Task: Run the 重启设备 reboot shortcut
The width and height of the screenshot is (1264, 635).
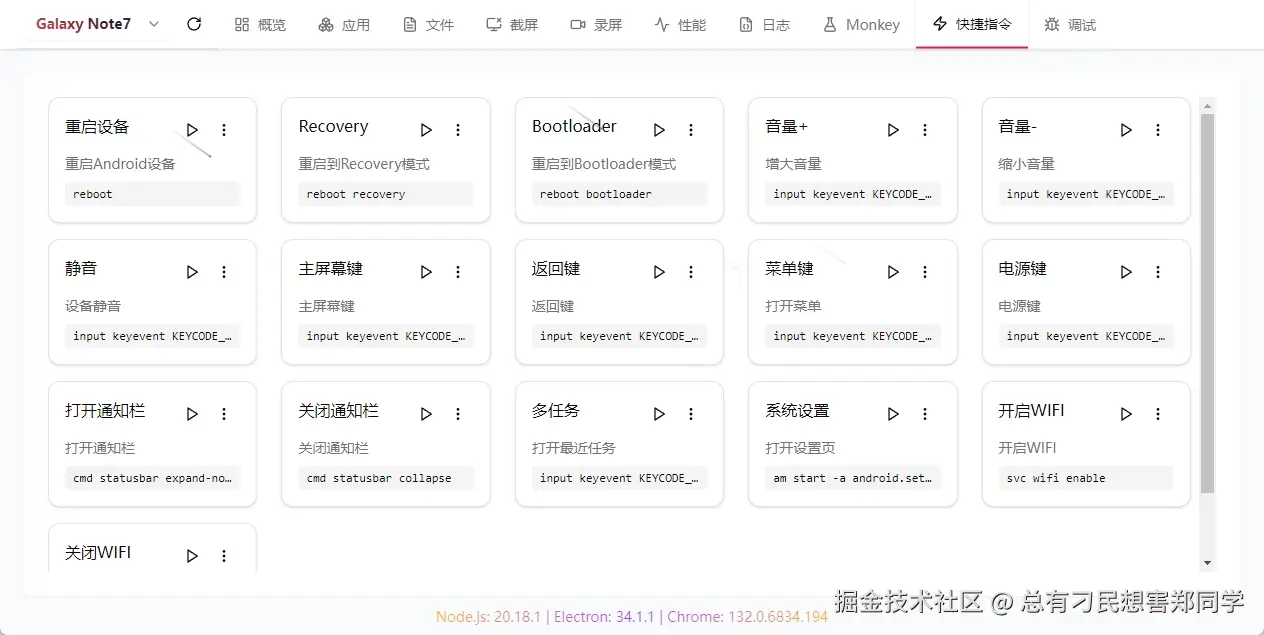Action: [191, 129]
